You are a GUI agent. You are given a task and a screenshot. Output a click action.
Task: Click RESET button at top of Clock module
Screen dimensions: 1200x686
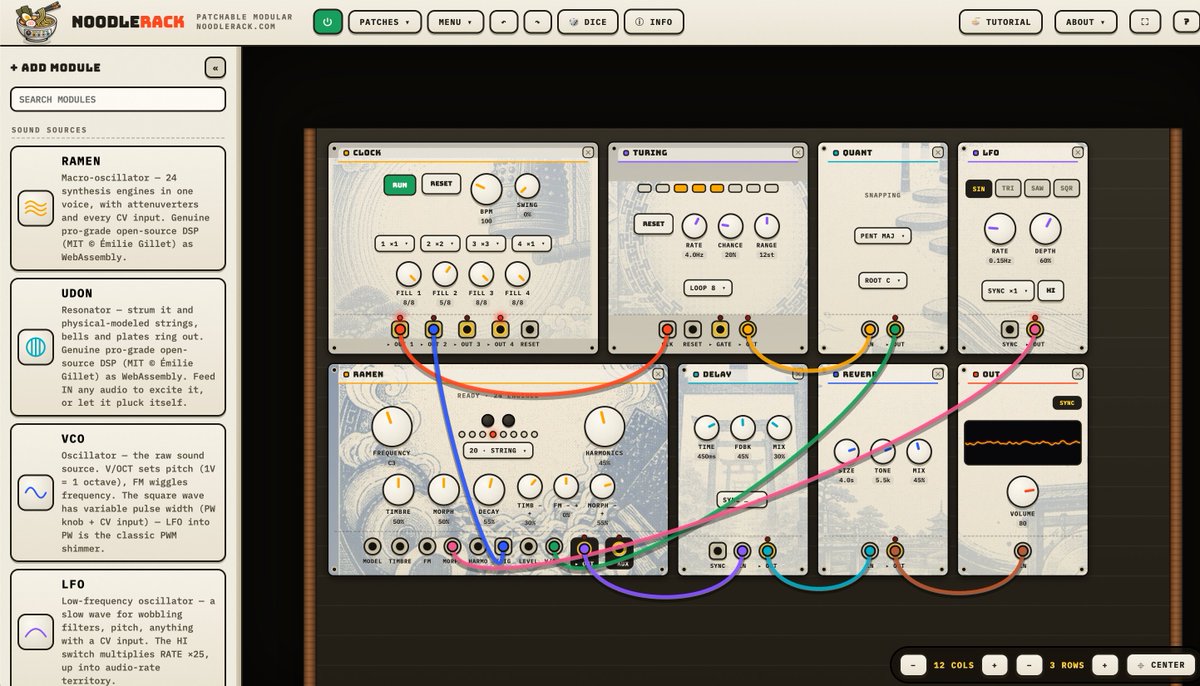coord(441,184)
